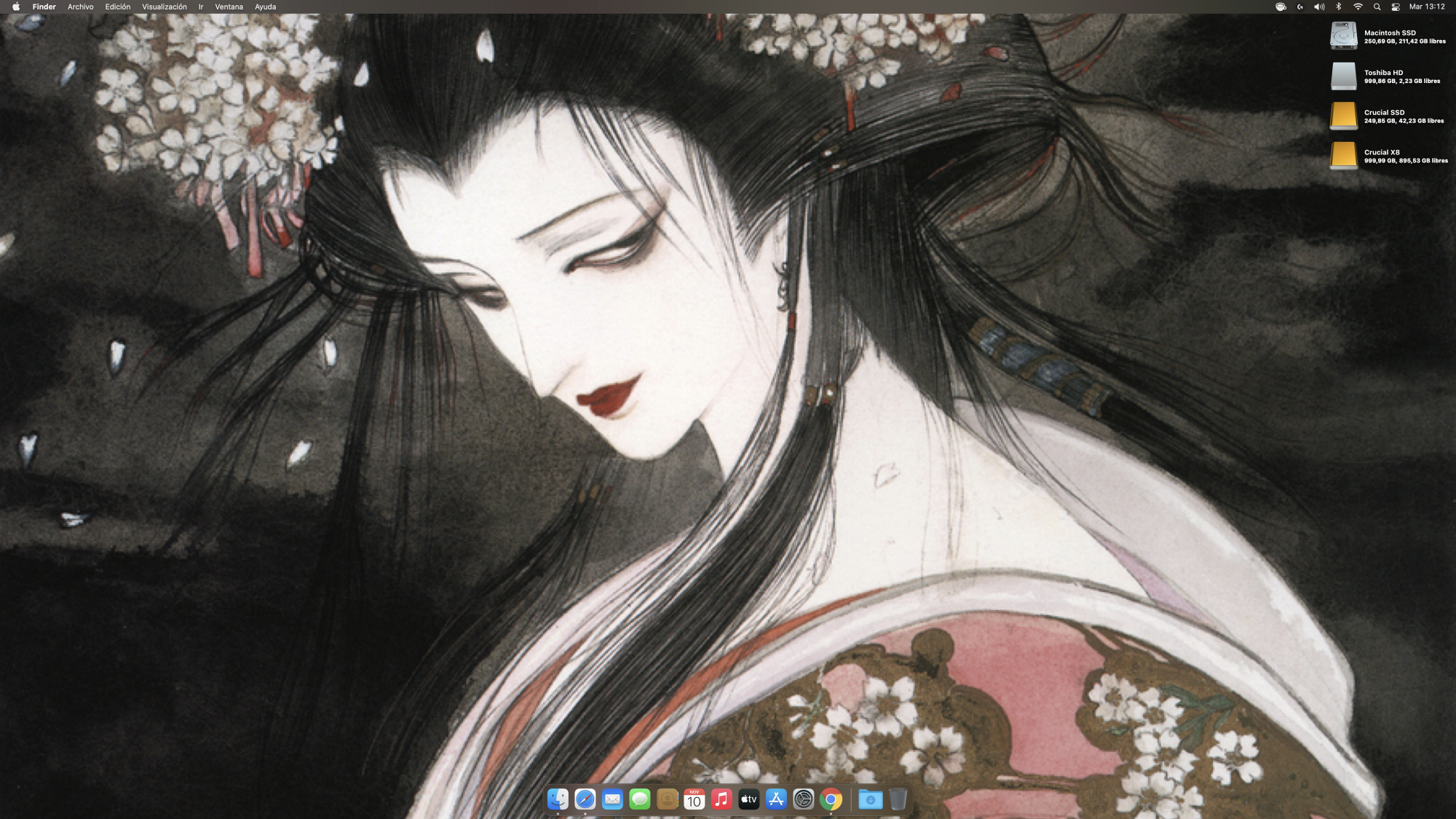
Task: Open the Ventana menu
Action: coord(229,7)
